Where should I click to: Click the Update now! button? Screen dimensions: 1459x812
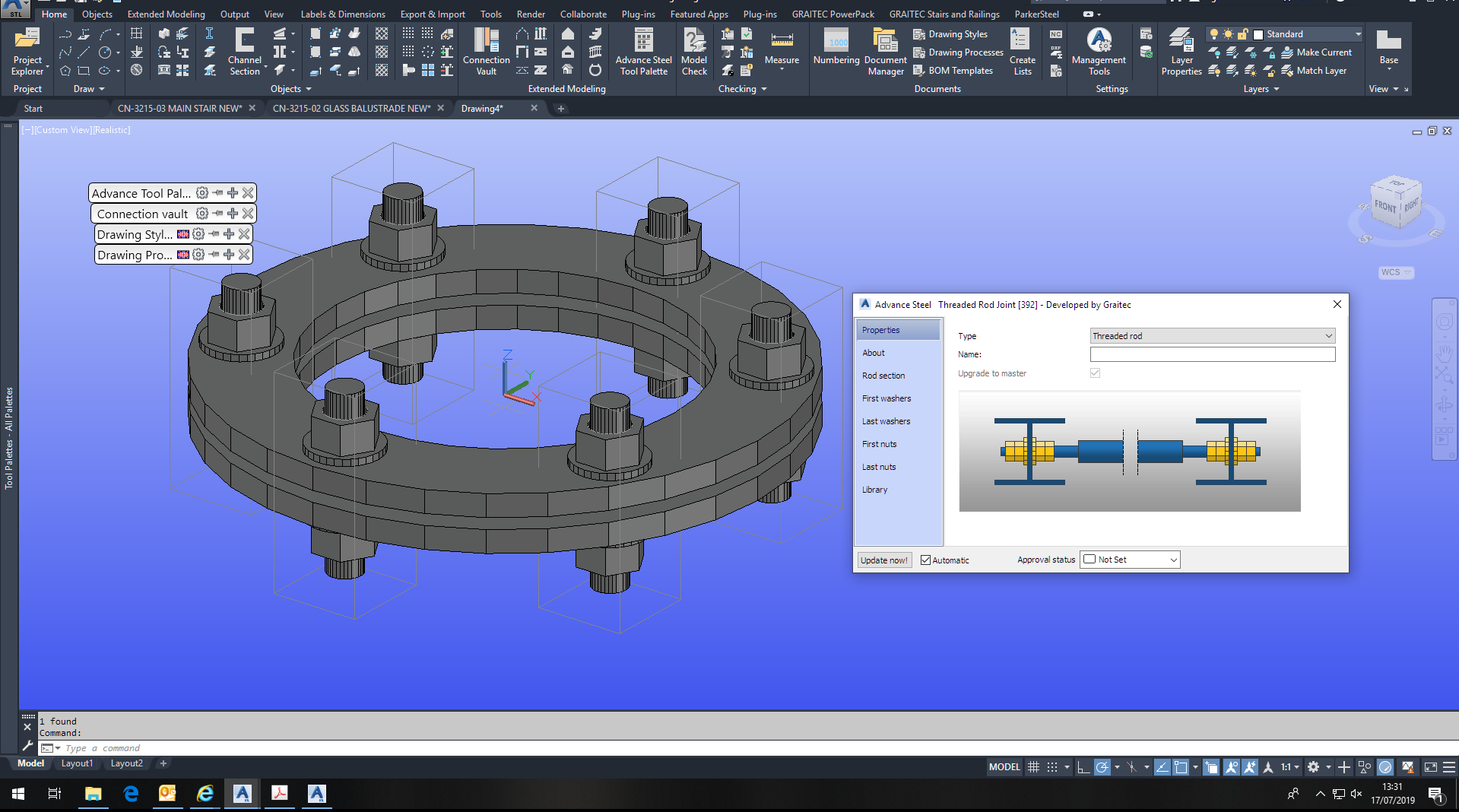pyautogui.click(x=883, y=560)
